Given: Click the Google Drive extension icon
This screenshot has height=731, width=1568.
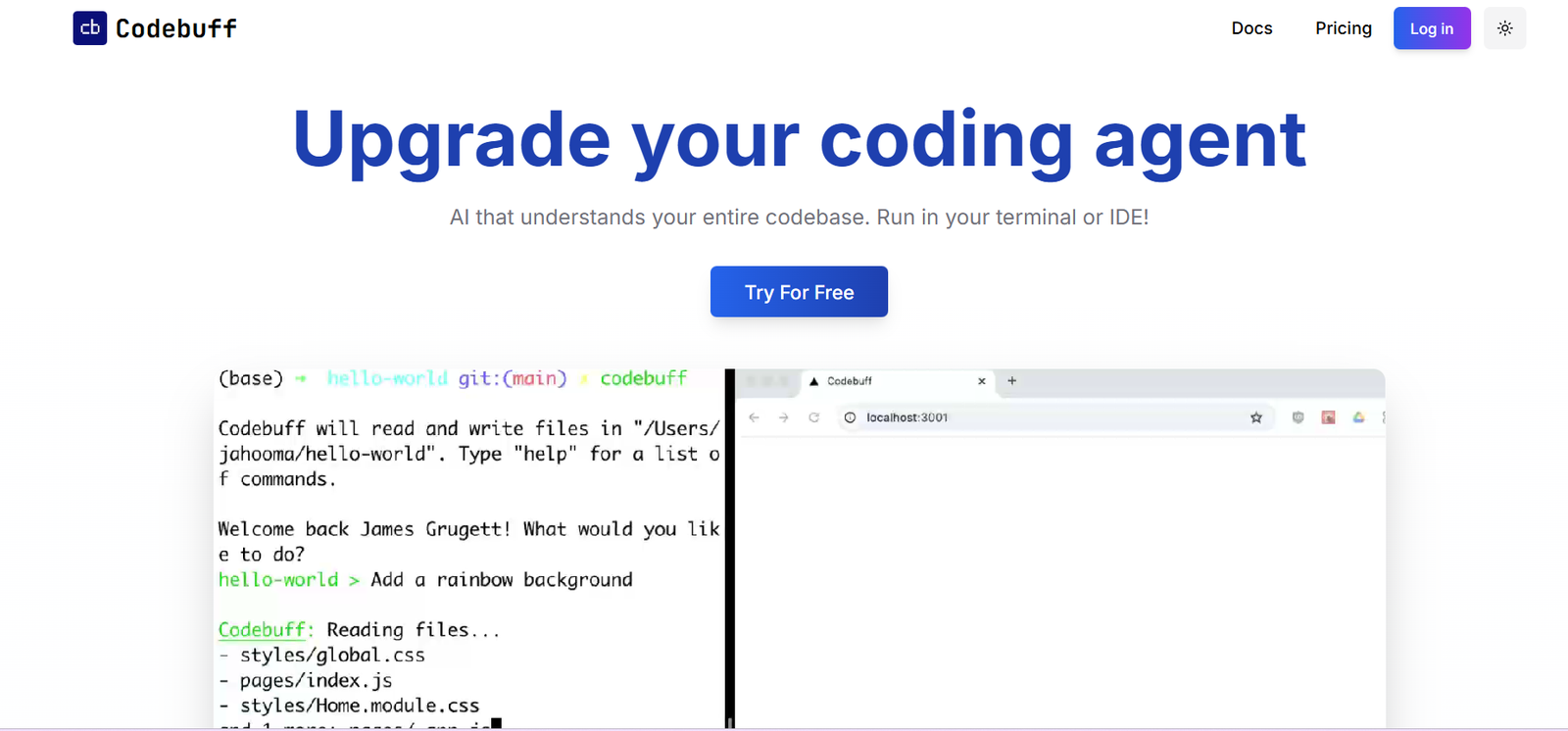Looking at the screenshot, I should coord(1358,417).
